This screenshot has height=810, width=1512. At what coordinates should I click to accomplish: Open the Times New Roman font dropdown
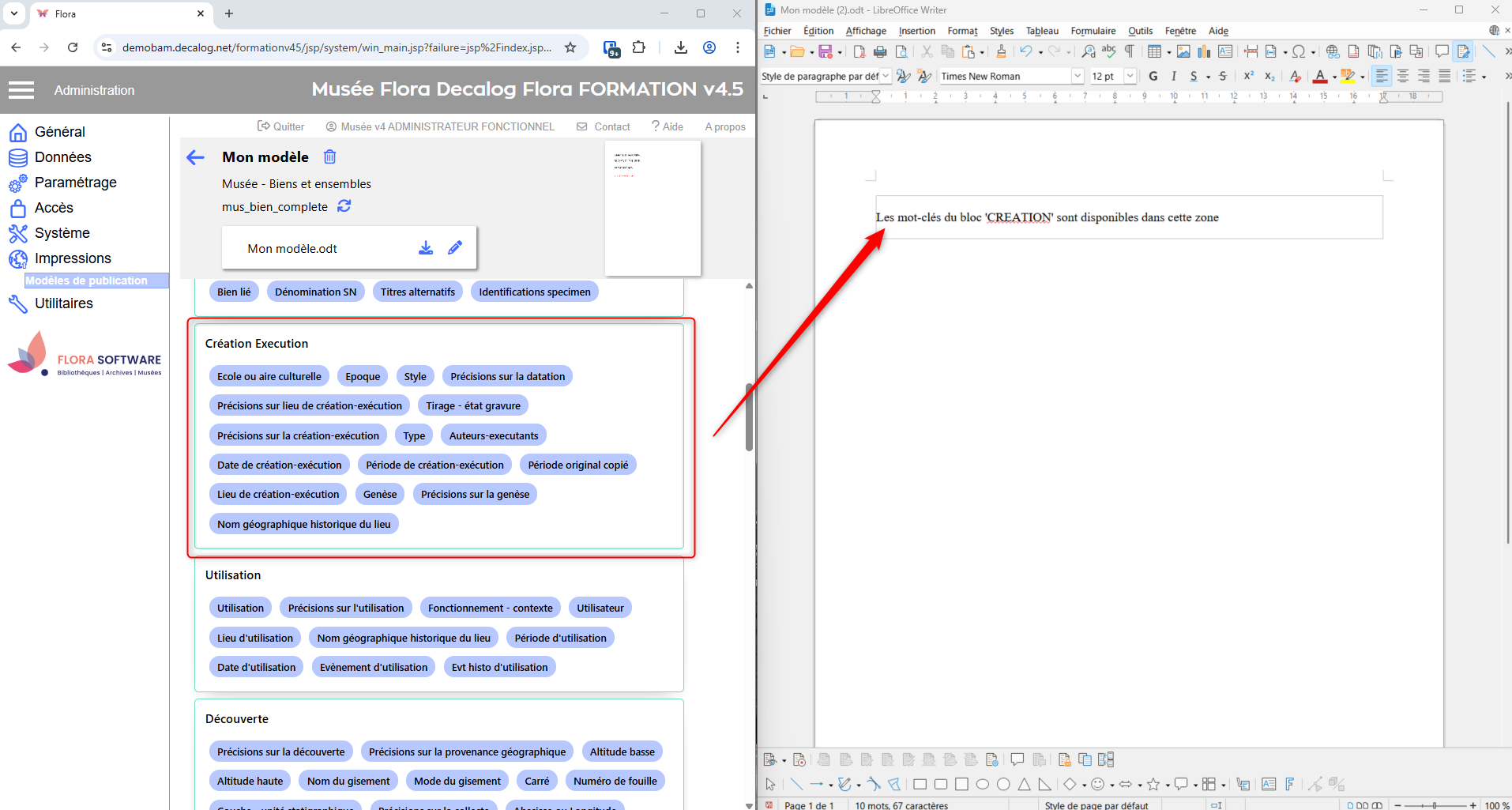(1077, 77)
